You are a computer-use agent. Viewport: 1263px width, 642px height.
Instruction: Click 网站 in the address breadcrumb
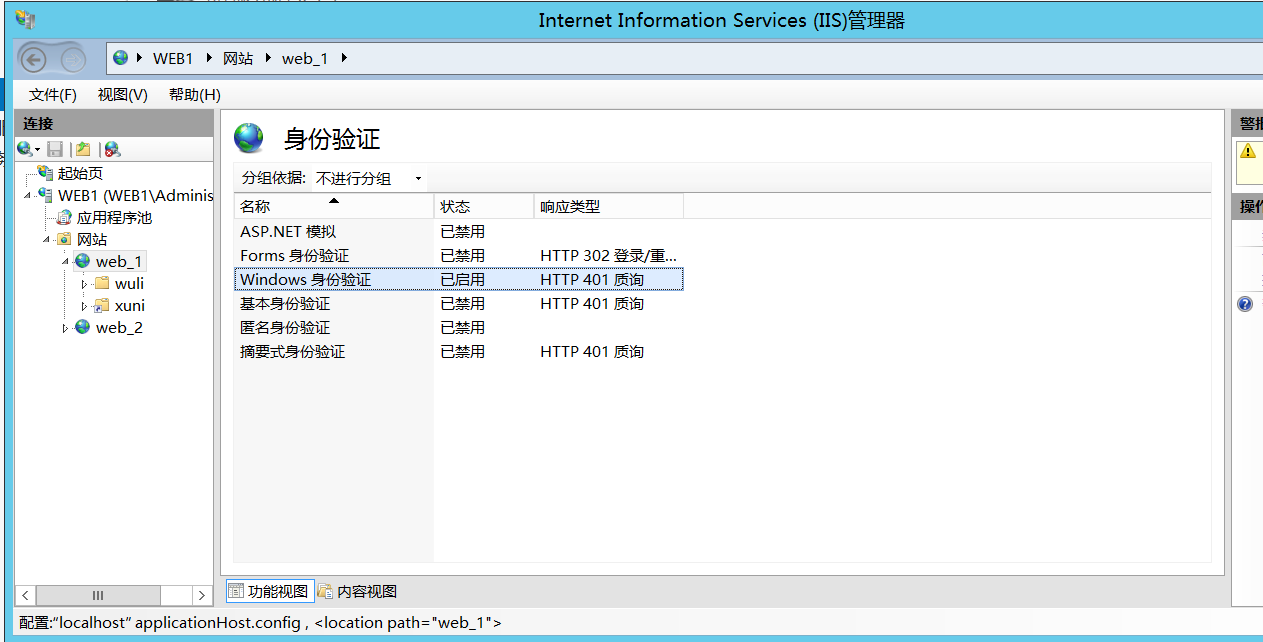tap(238, 58)
